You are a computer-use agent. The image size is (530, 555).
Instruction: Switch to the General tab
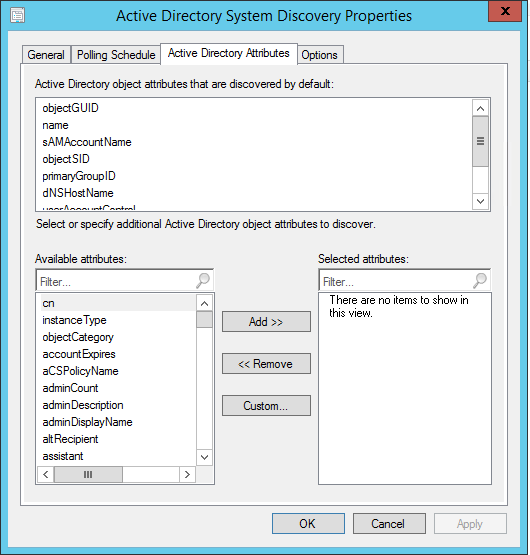(46, 55)
